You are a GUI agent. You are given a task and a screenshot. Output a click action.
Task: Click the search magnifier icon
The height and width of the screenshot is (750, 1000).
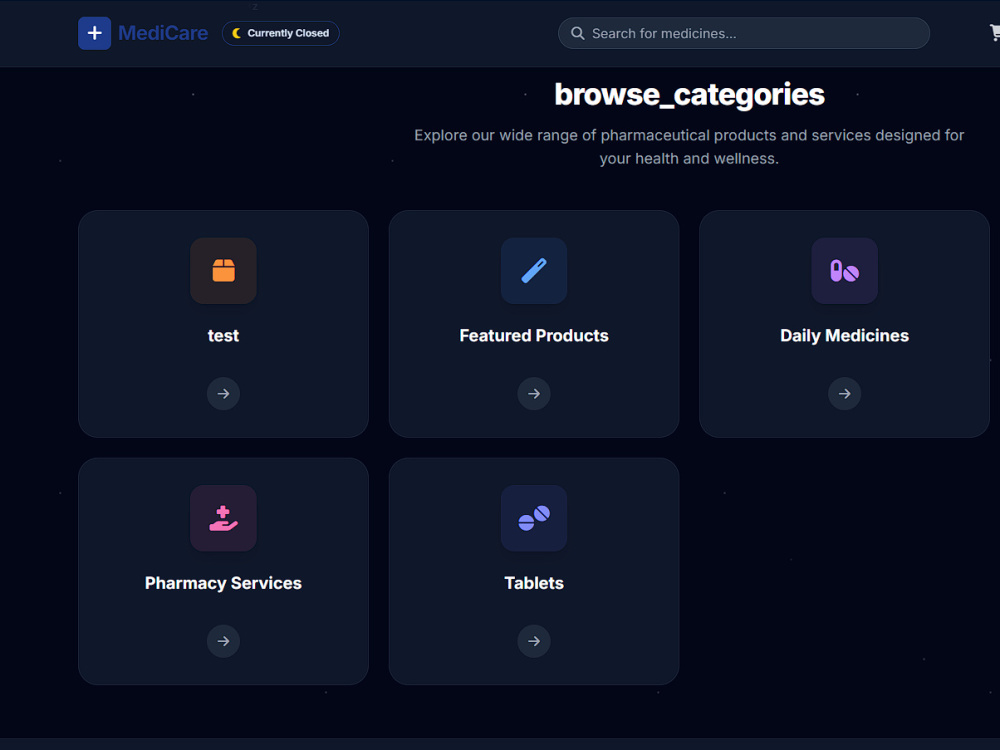tap(578, 33)
